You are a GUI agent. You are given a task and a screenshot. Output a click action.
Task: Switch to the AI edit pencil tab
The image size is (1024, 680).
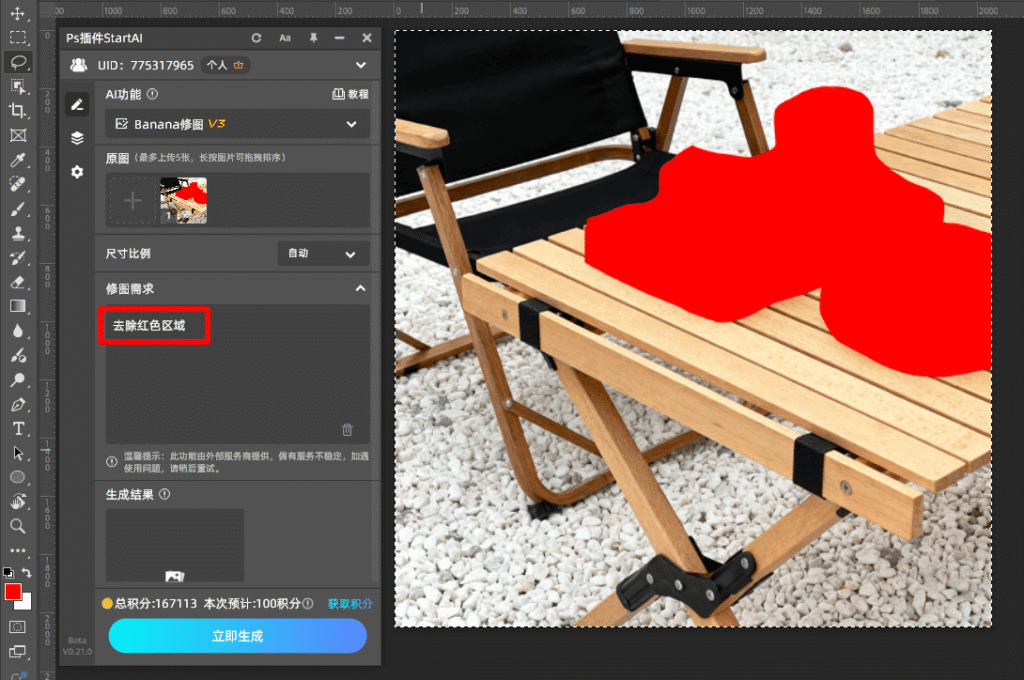pyautogui.click(x=77, y=104)
